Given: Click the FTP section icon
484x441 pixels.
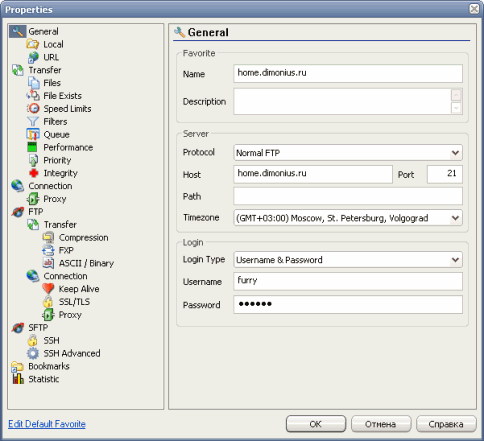Looking at the screenshot, I should coord(17,212).
